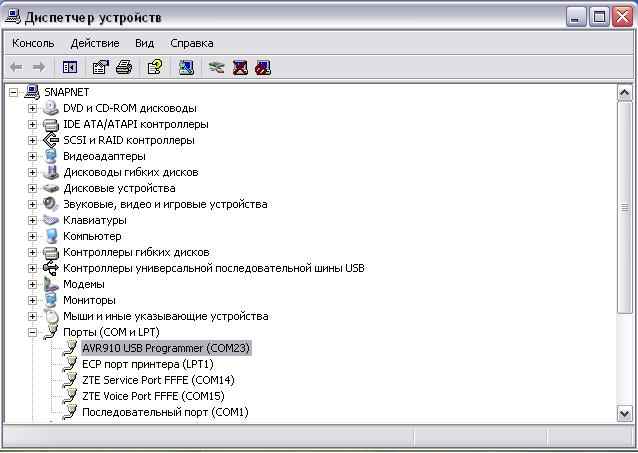Scan for hardware changes icon
The image size is (638, 453).
[186, 67]
